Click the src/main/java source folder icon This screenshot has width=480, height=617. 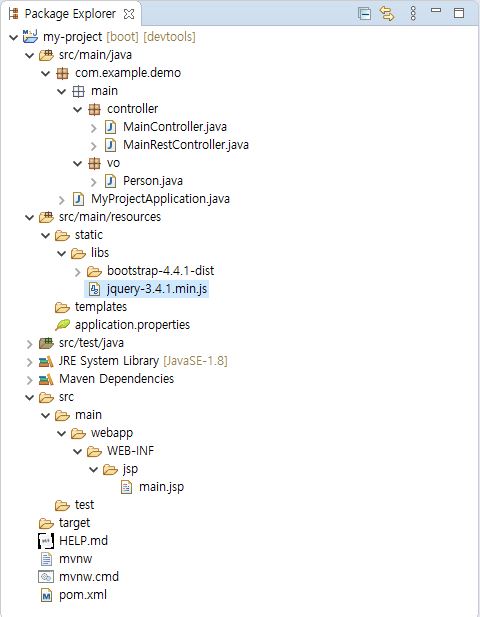[46, 55]
